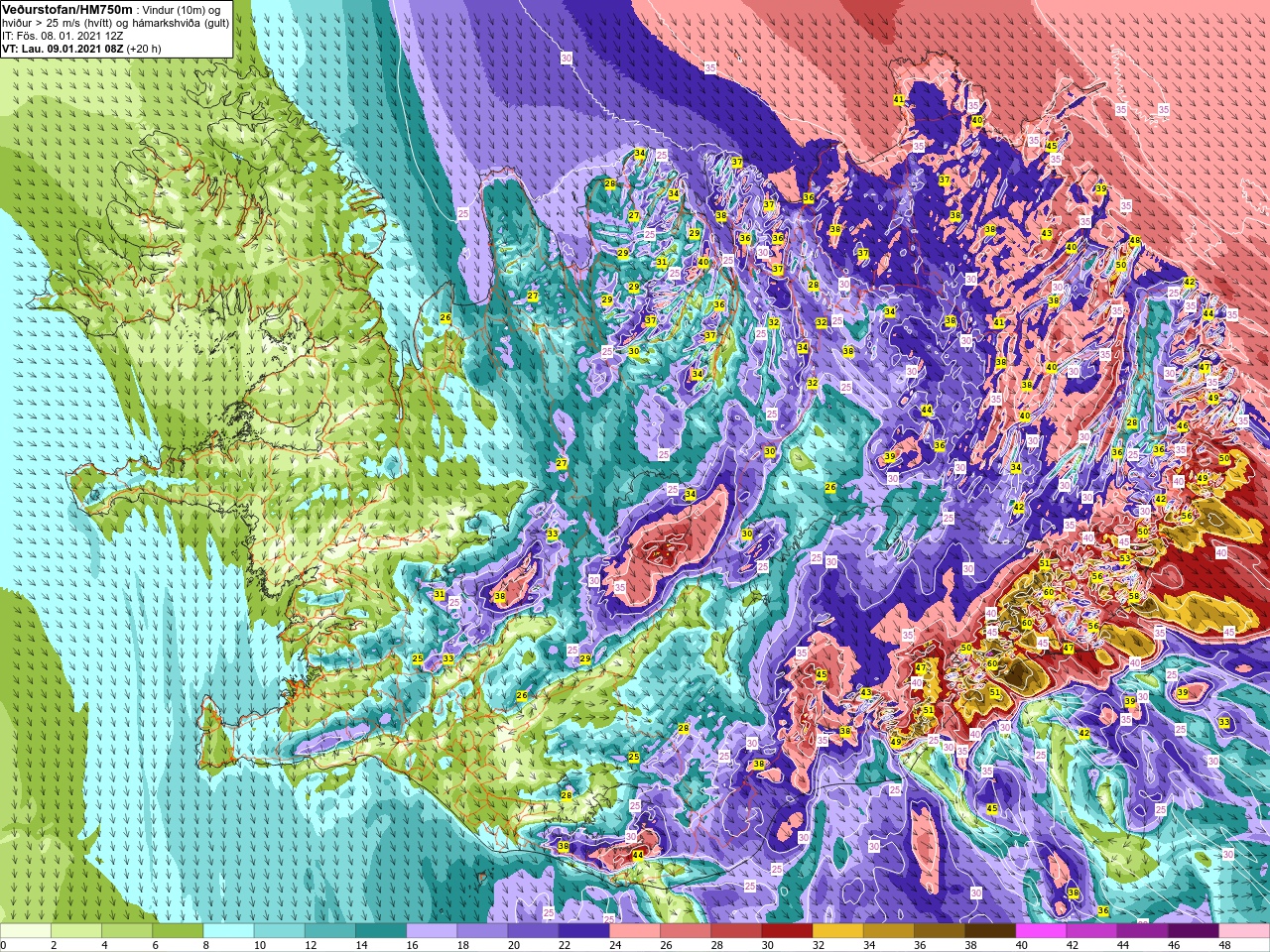Select the legend swatch between 10 and 12
The height and width of the screenshot is (952, 1270).
pos(279,930)
